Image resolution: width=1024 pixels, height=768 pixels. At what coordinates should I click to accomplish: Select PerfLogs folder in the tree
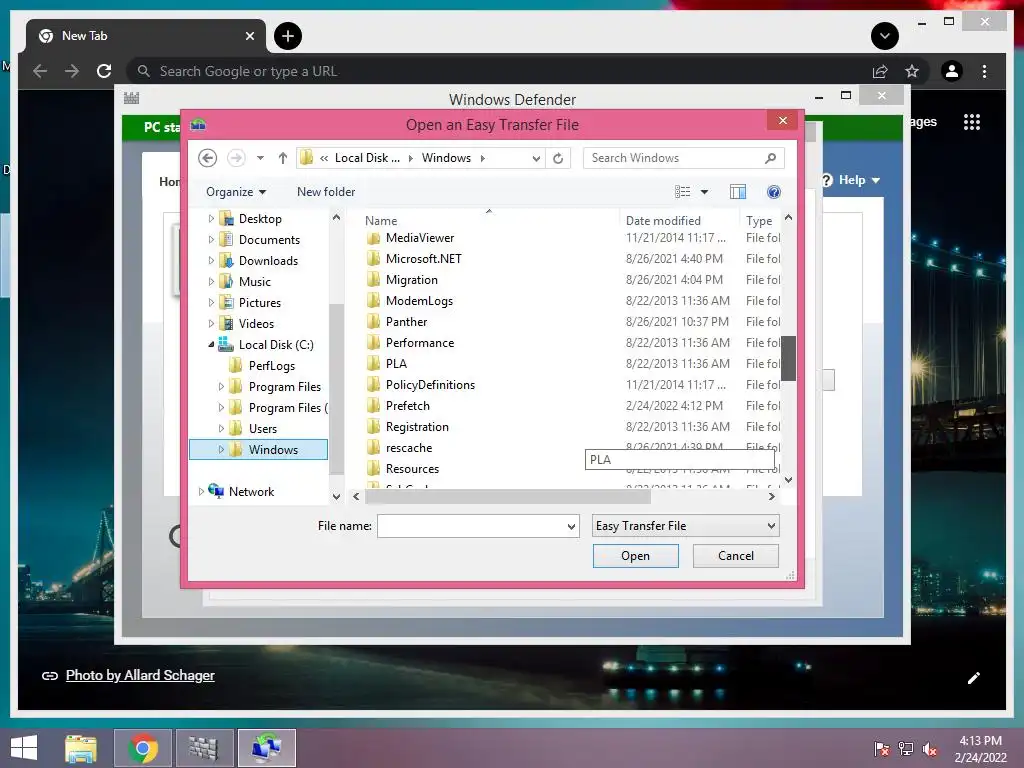pyautogui.click(x=272, y=366)
